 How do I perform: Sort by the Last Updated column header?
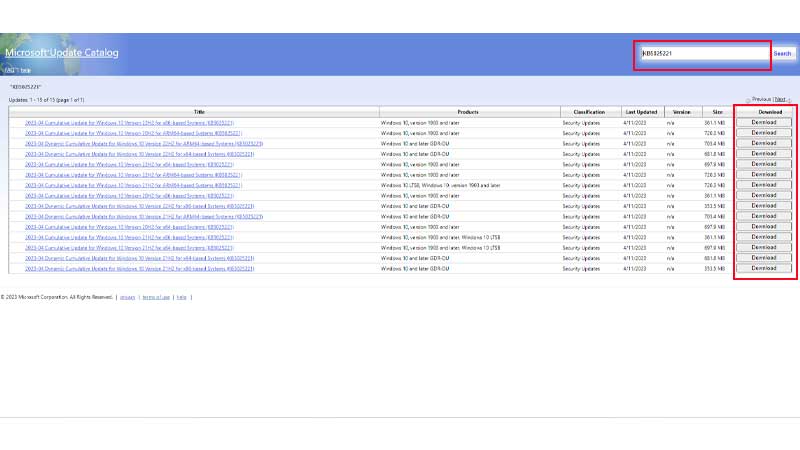coord(641,112)
